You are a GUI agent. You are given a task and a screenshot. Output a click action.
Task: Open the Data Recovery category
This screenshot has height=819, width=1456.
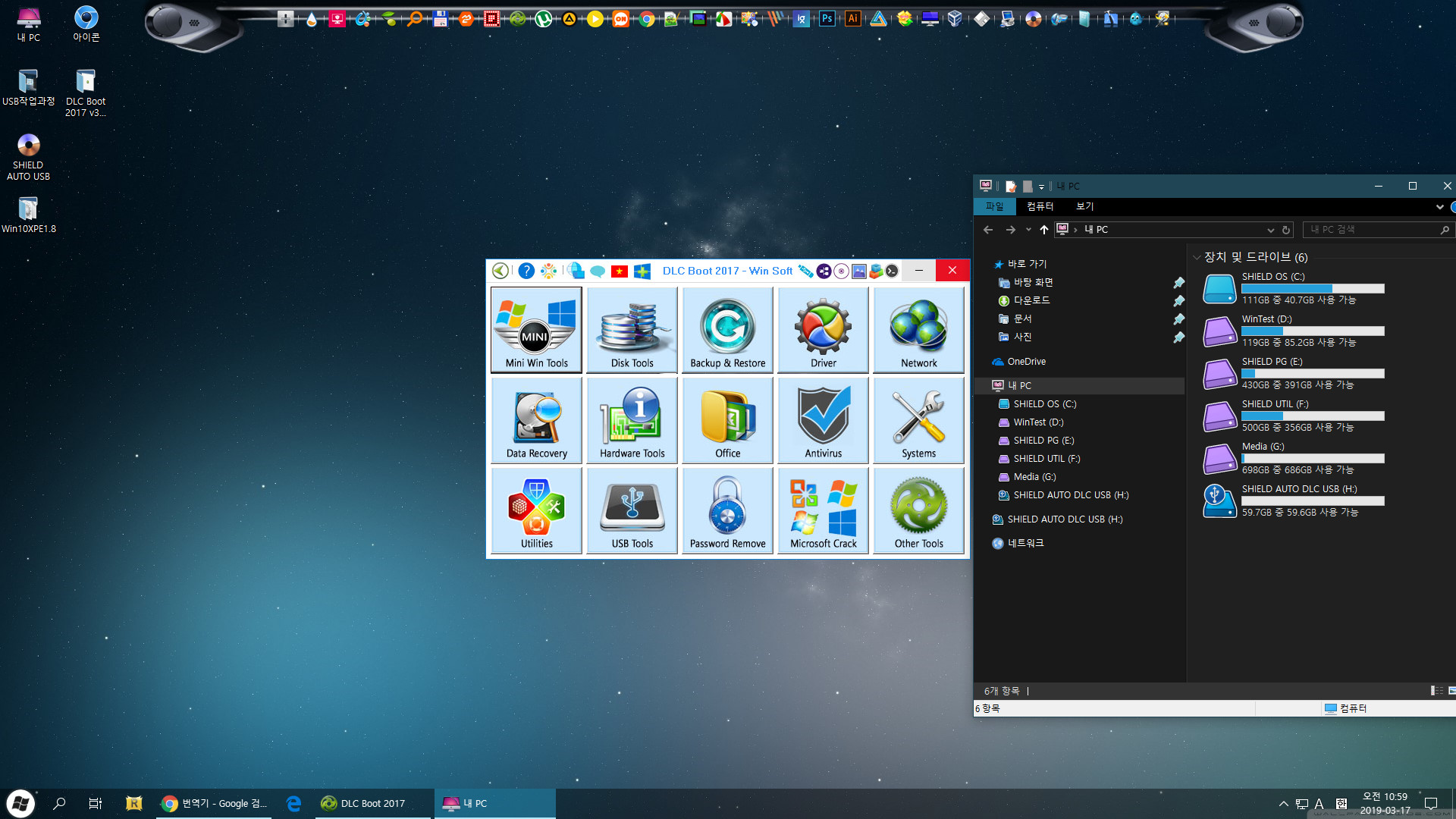click(x=536, y=420)
